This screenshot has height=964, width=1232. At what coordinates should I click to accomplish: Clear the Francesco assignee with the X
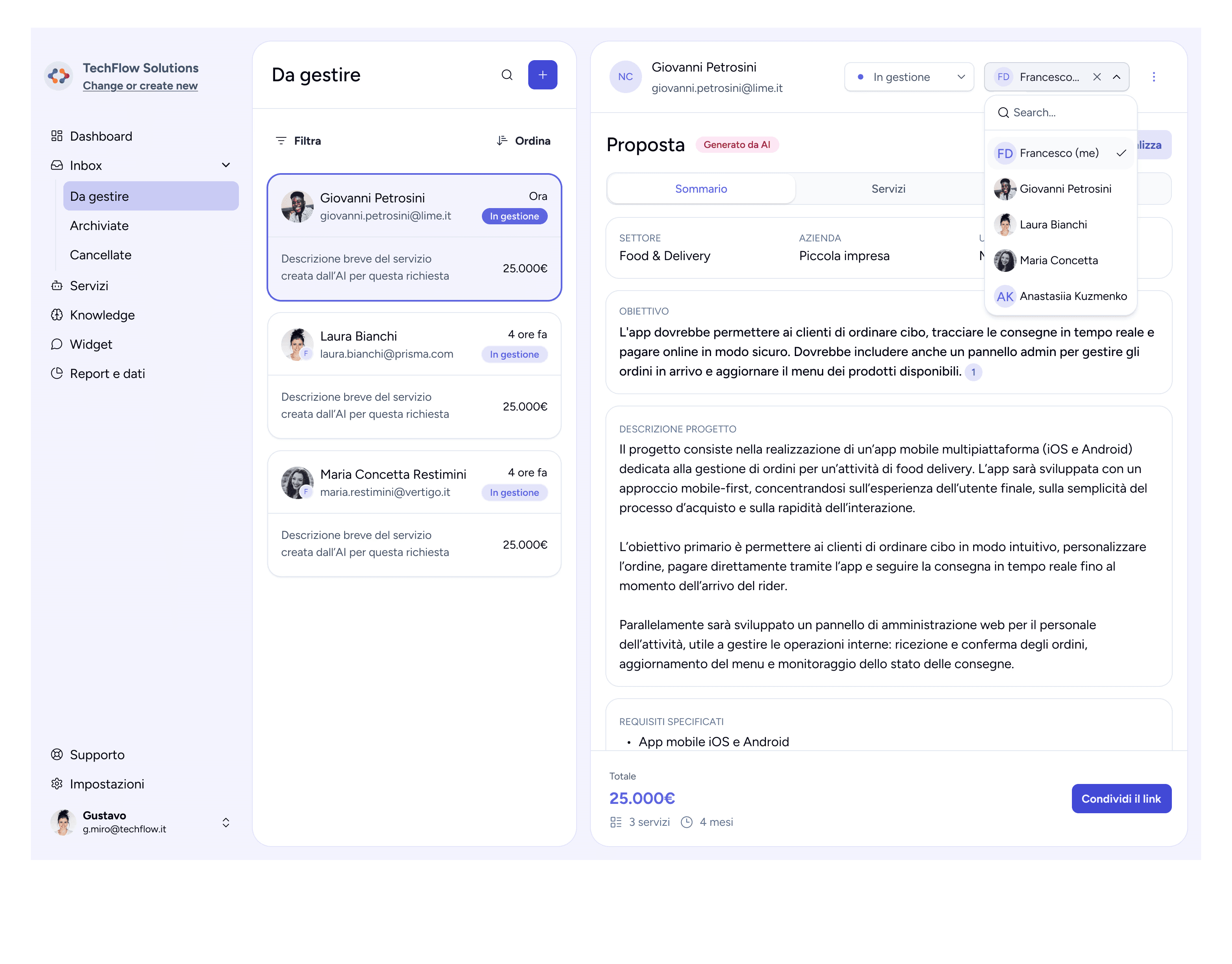1096,77
